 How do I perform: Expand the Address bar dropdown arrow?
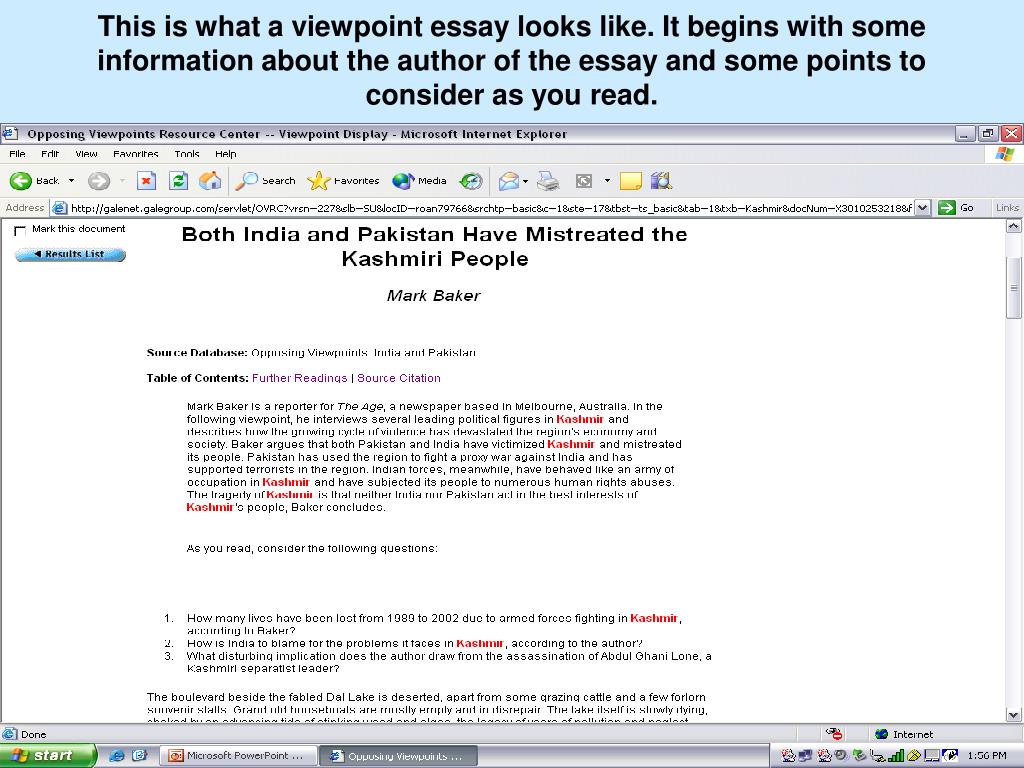pos(922,208)
